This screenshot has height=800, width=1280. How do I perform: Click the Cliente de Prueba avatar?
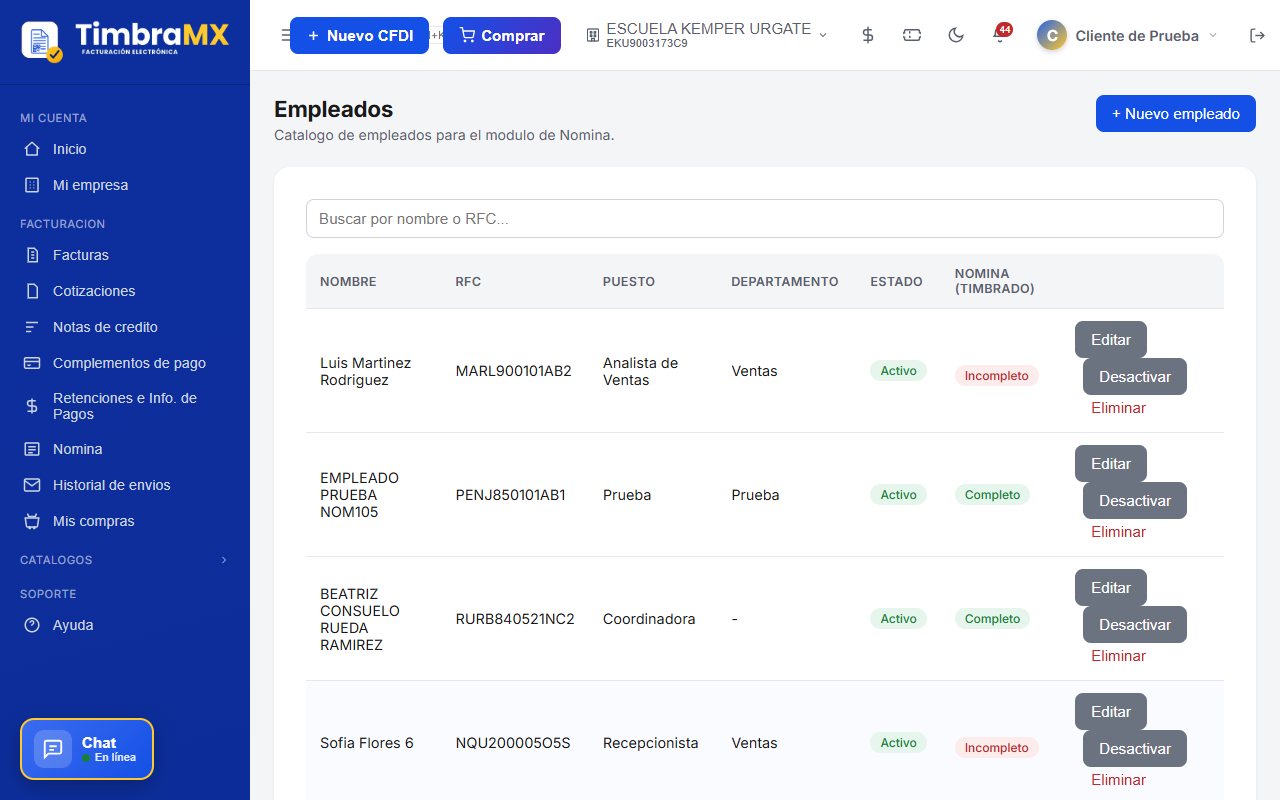click(1051, 35)
